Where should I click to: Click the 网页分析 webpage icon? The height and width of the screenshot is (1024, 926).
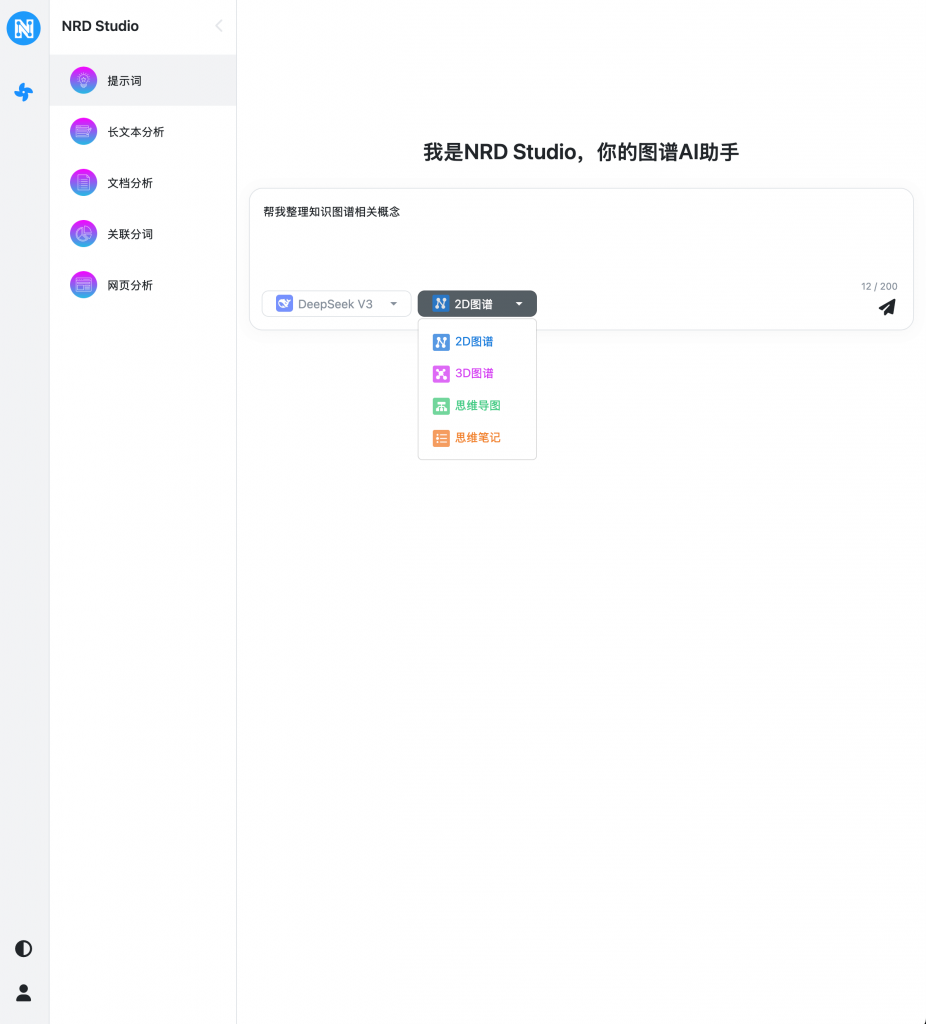pos(84,285)
